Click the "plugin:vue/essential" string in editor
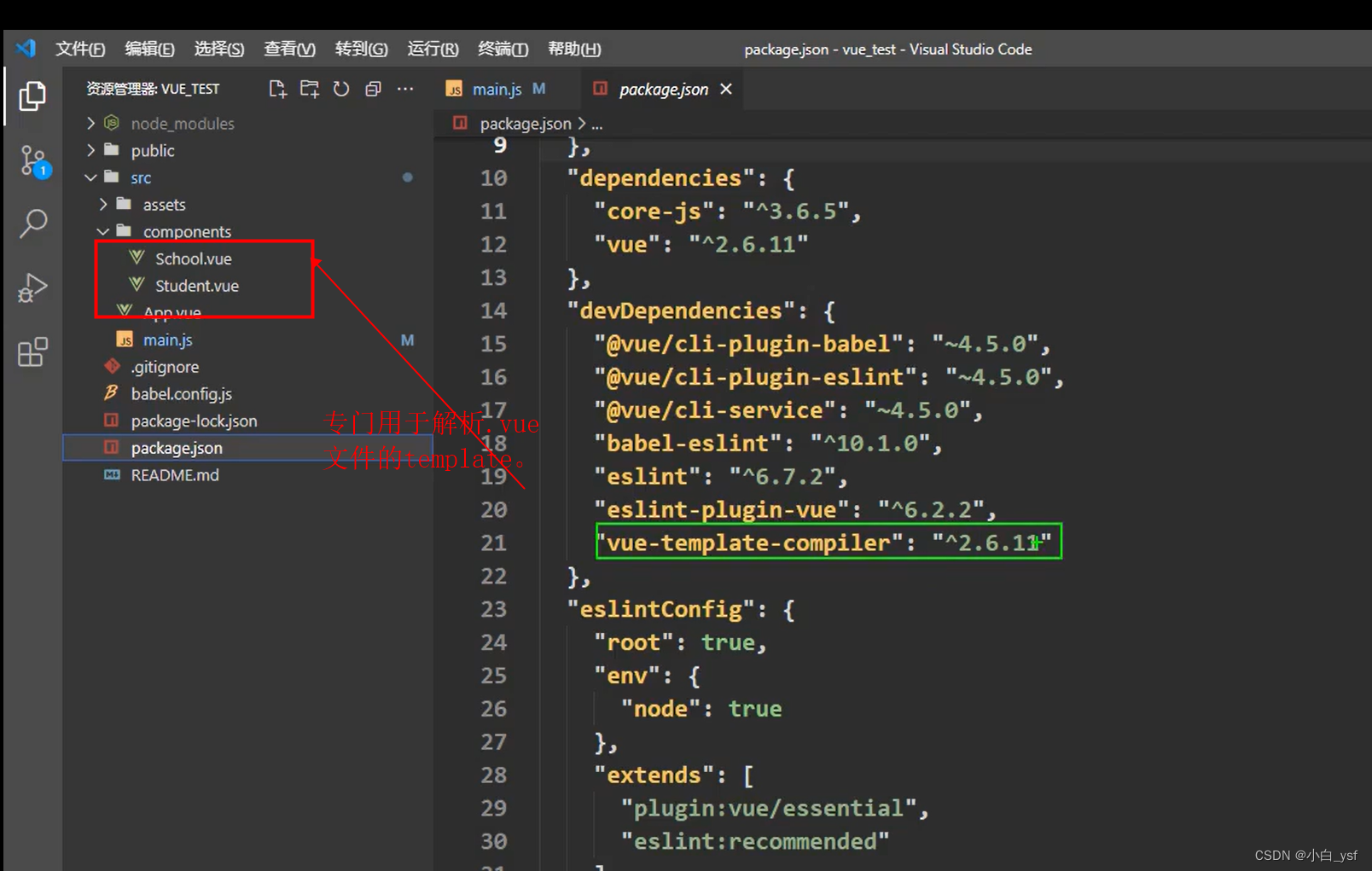This screenshot has width=1372, height=871. tap(769, 808)
